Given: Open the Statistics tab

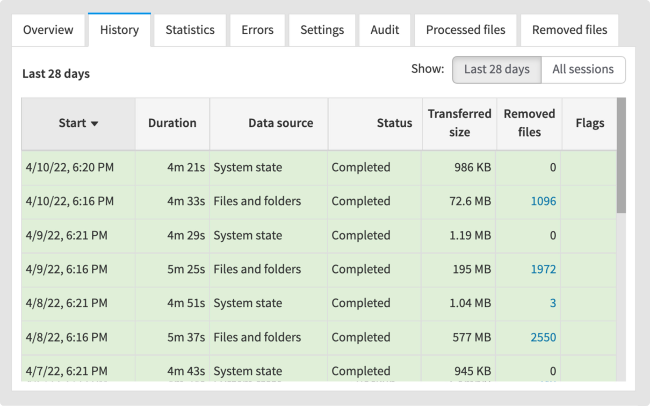Looking at the screenshot, I should (190, 30).
